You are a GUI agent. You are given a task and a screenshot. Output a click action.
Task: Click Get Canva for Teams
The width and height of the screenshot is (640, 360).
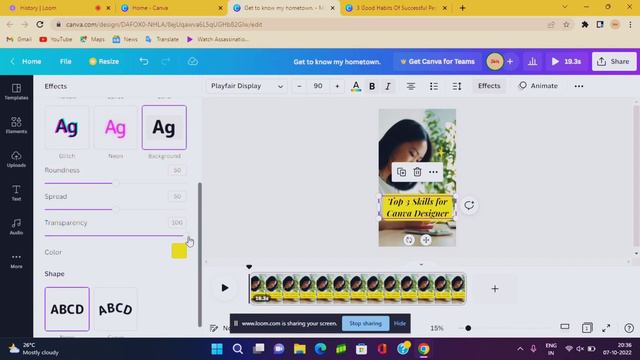(x=437, y=61)
